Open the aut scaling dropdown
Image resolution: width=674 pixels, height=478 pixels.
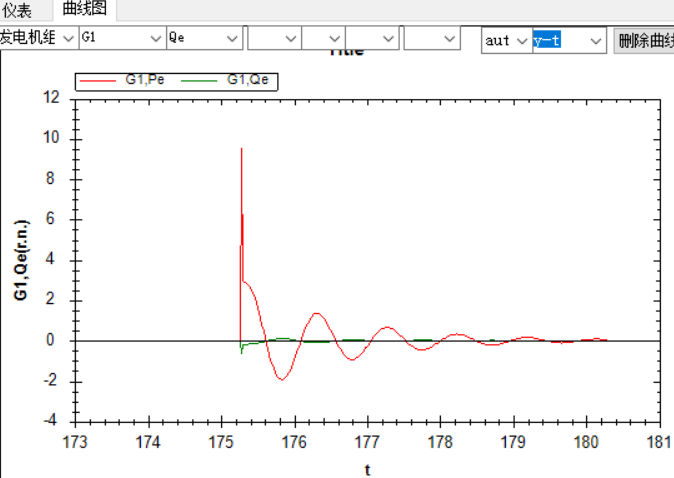click(507, 41)
